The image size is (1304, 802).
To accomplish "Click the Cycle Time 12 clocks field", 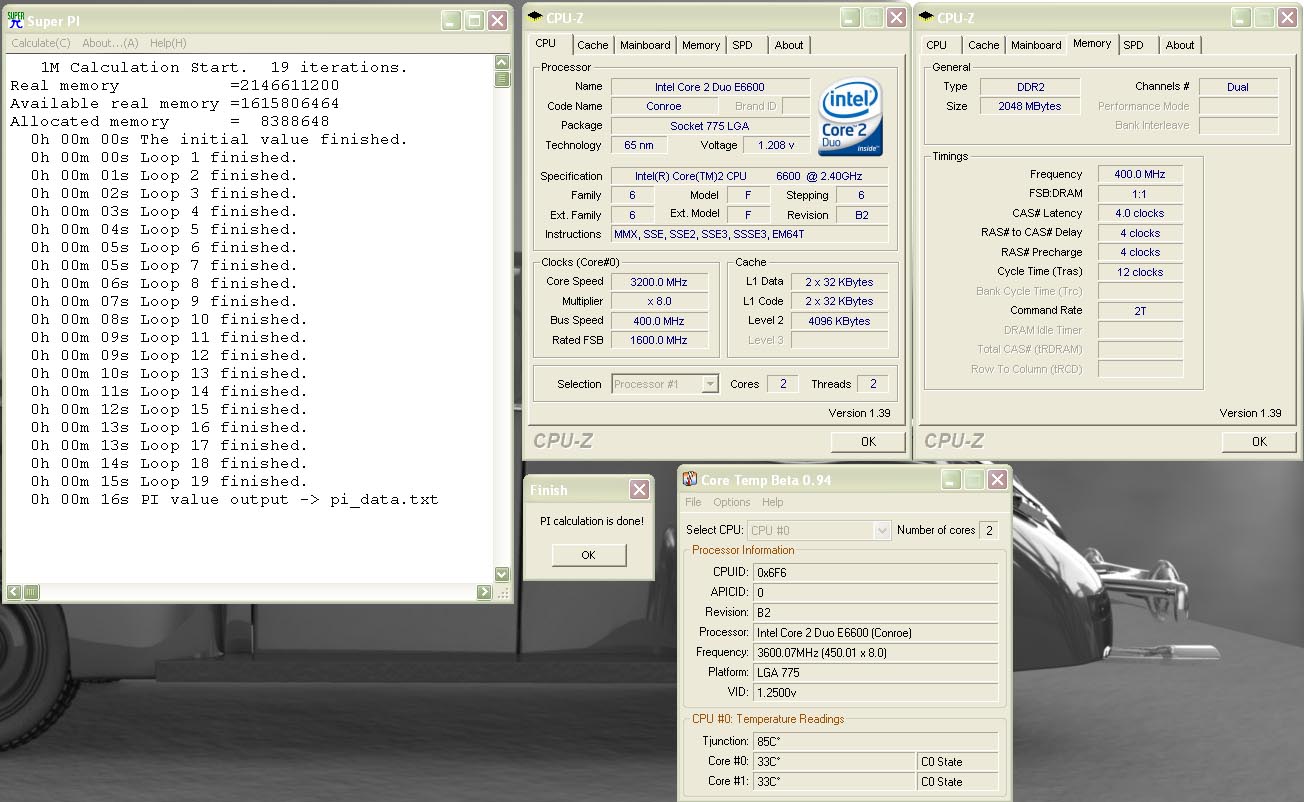I will pos(1140,272).
